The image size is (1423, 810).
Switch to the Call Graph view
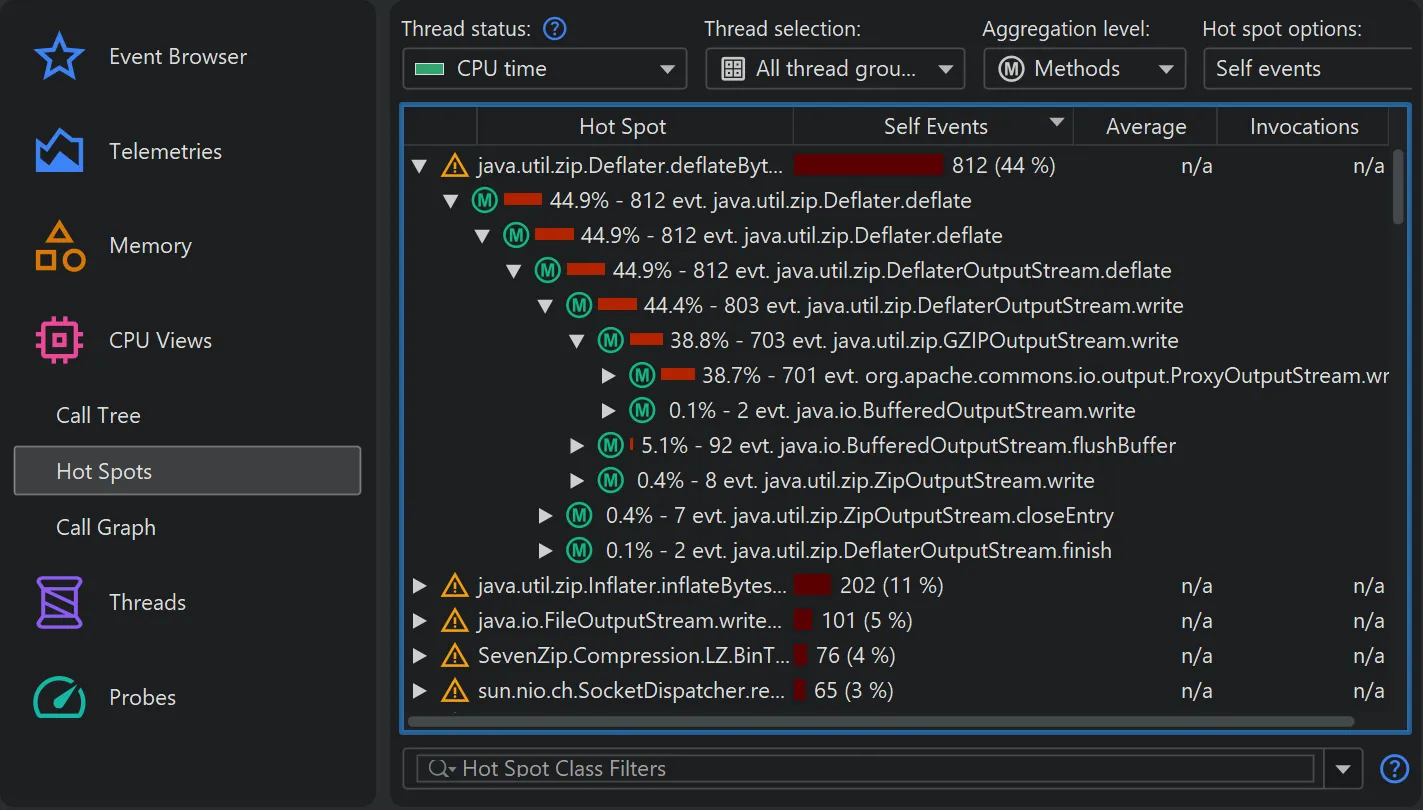coord(105,527)
